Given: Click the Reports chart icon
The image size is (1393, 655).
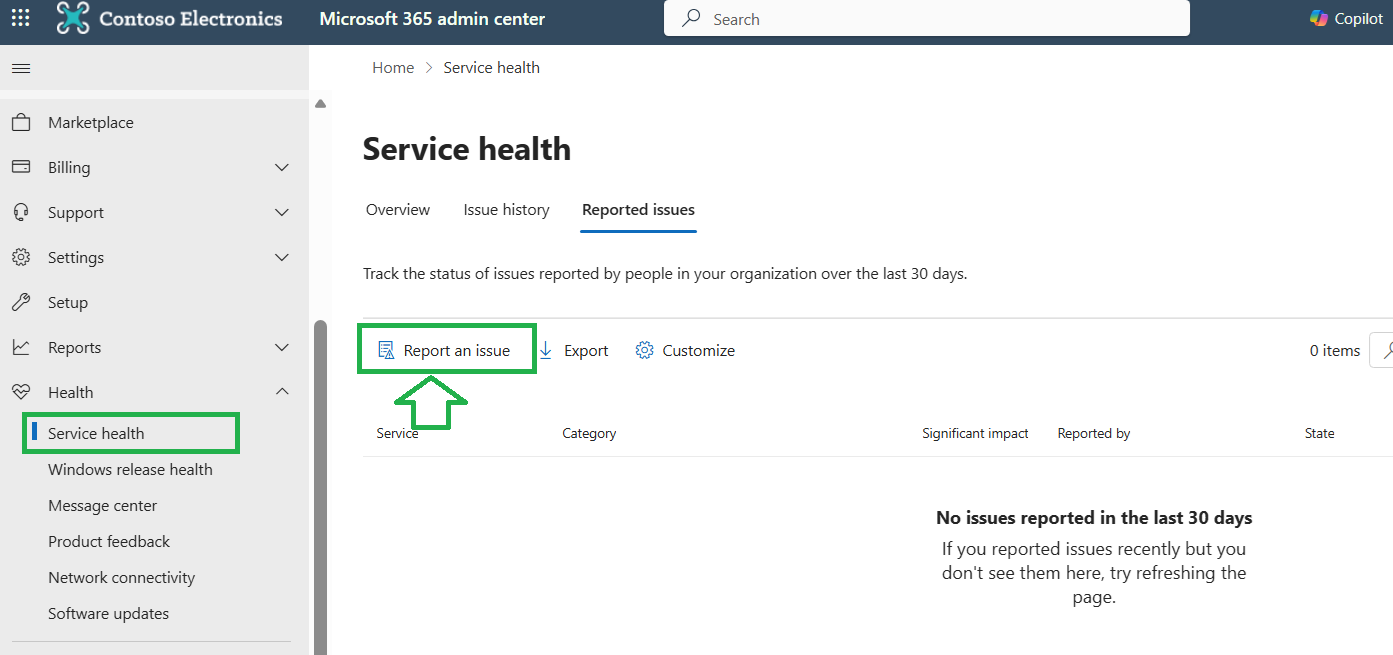Looking at the screenshot, I should [21, 347].
